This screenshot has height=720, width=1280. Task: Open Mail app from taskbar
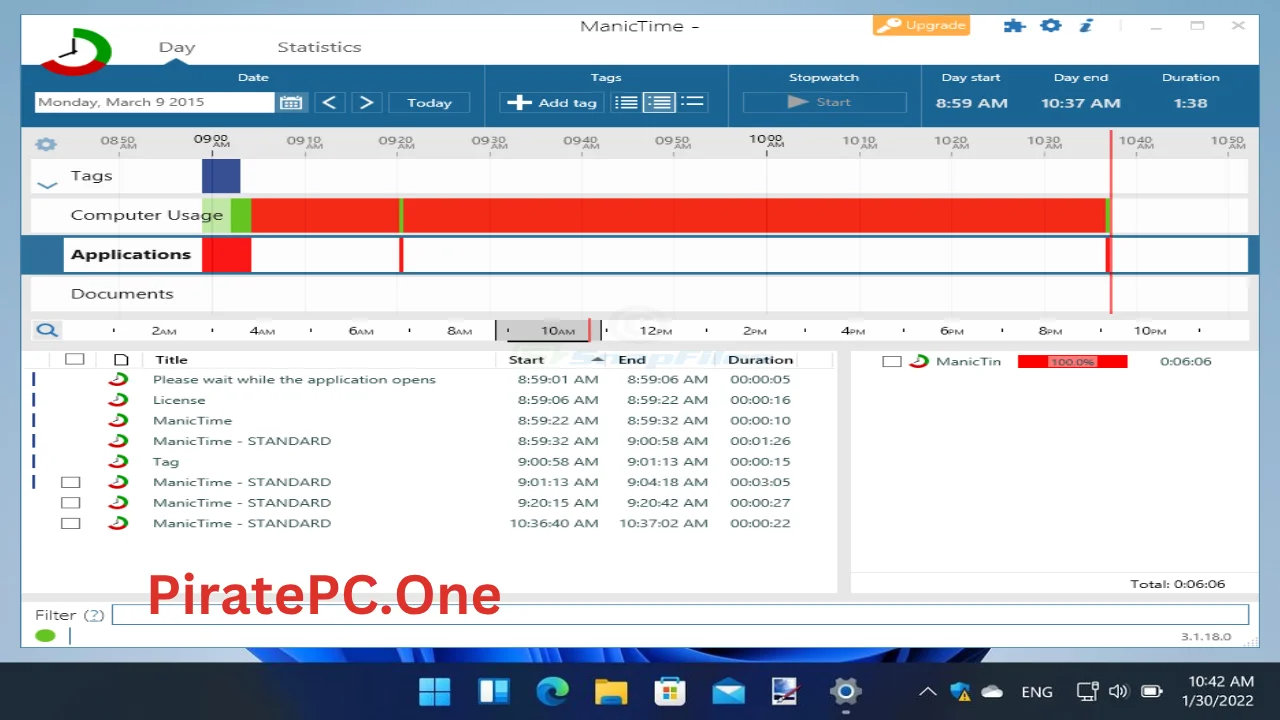click(x=728, y=691)
